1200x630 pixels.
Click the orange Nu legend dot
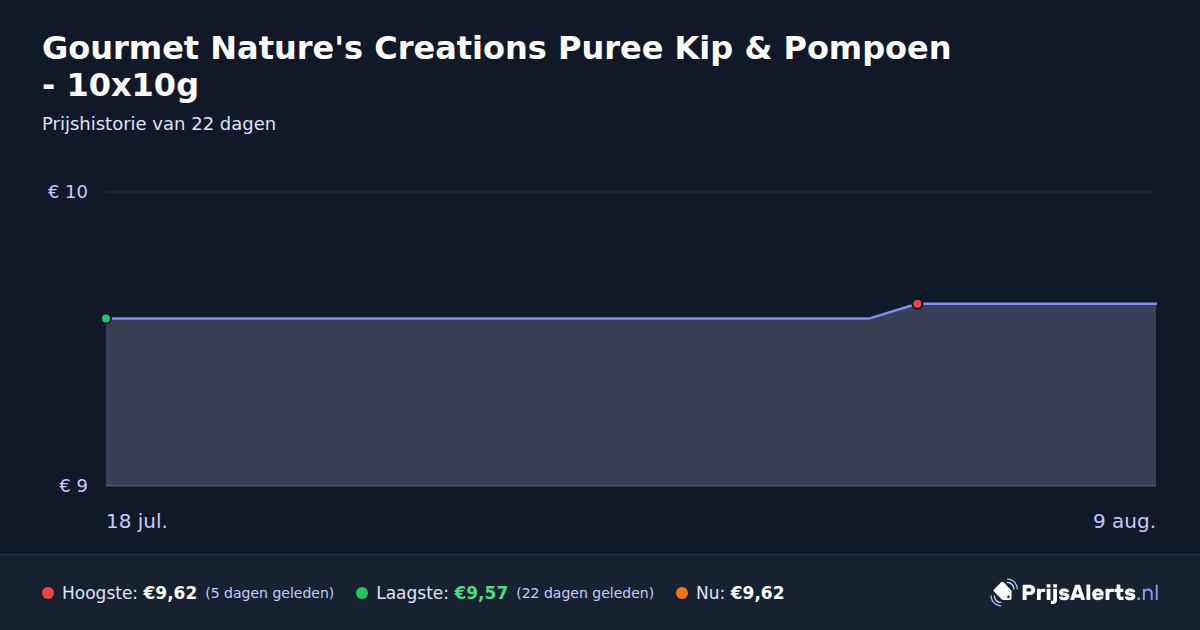pos(682,593)
